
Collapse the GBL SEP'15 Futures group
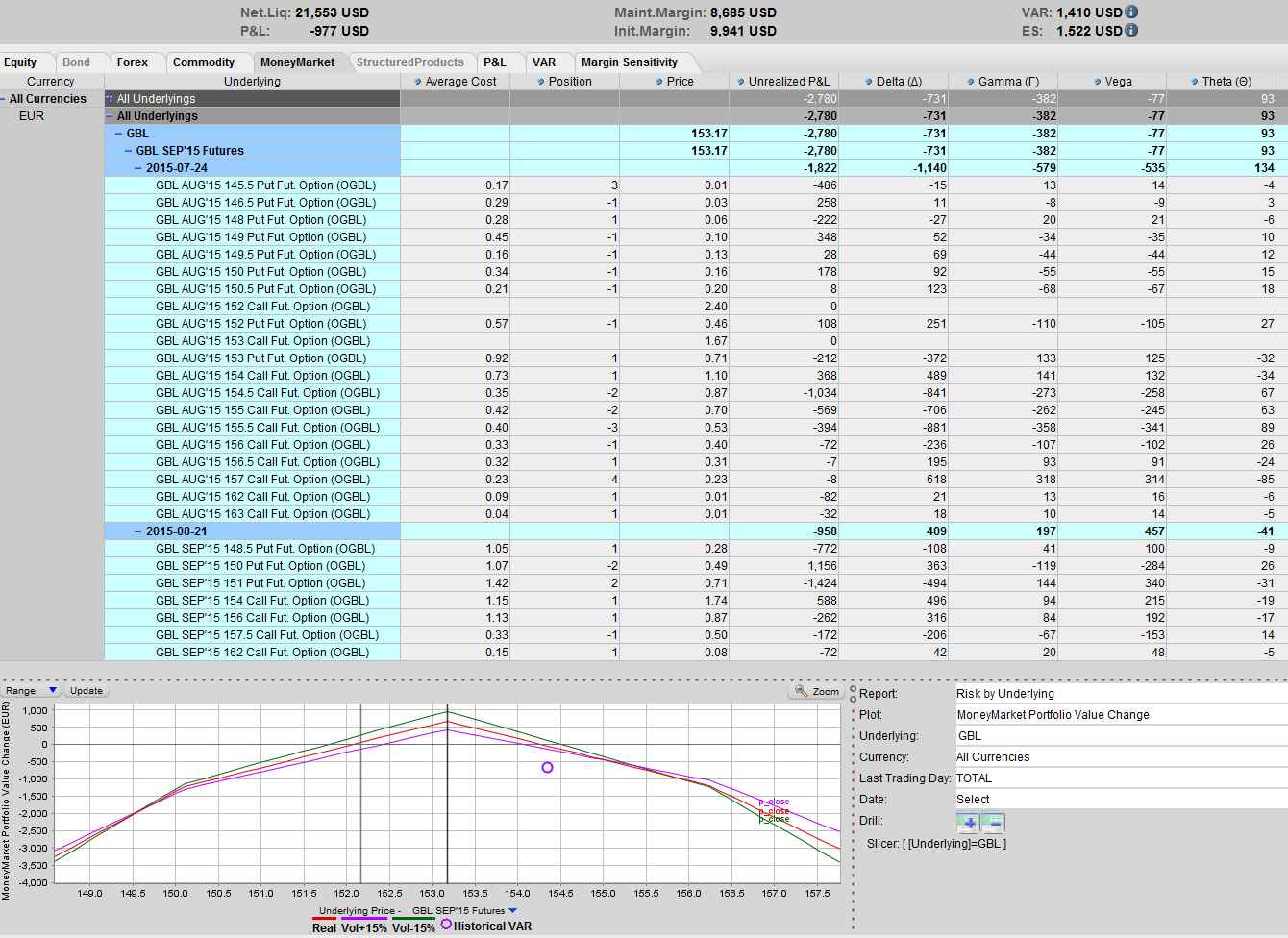tap(129, 151)
